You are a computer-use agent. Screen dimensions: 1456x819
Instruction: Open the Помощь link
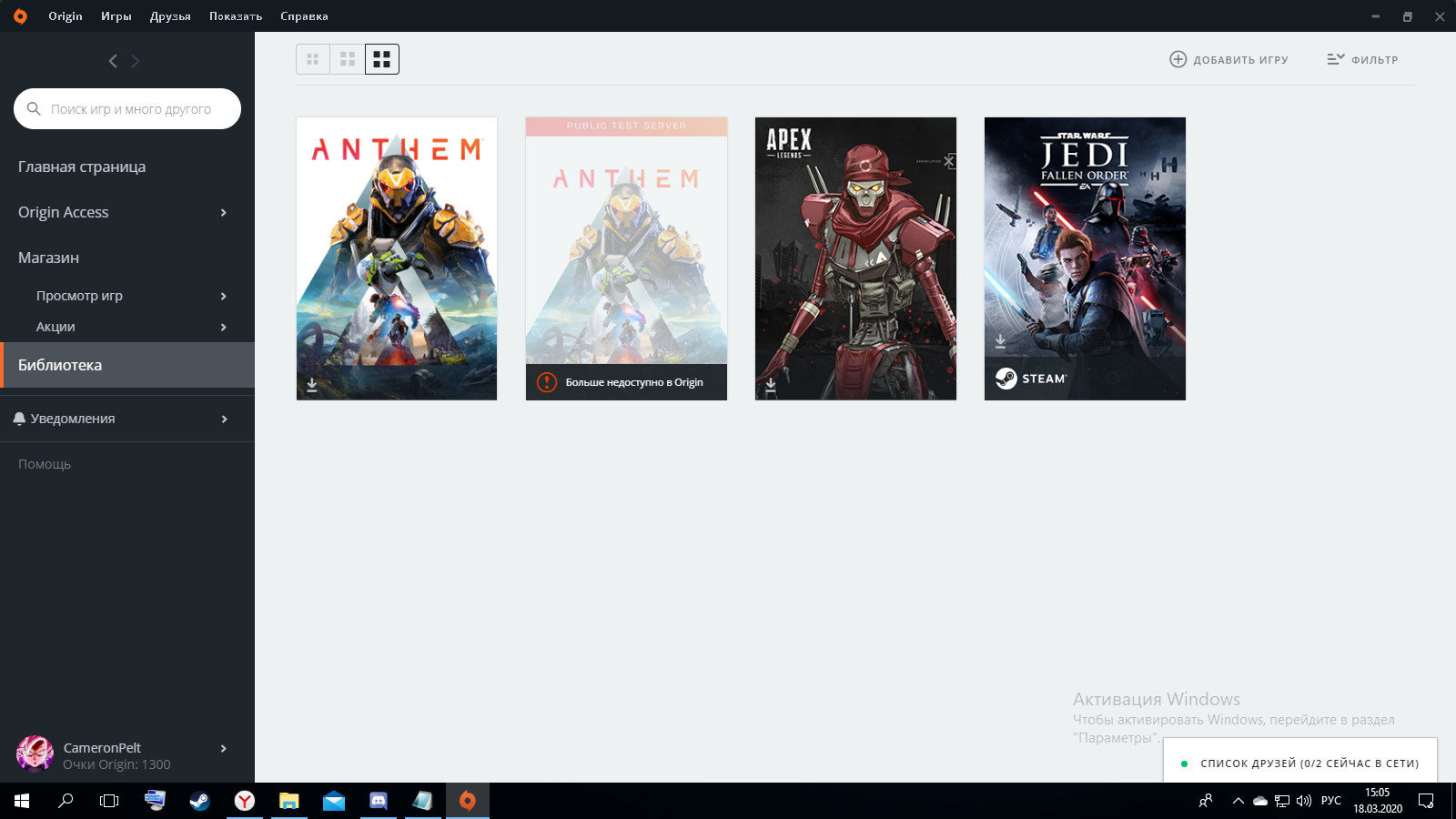pyautogui.click(x=45, y=464)
